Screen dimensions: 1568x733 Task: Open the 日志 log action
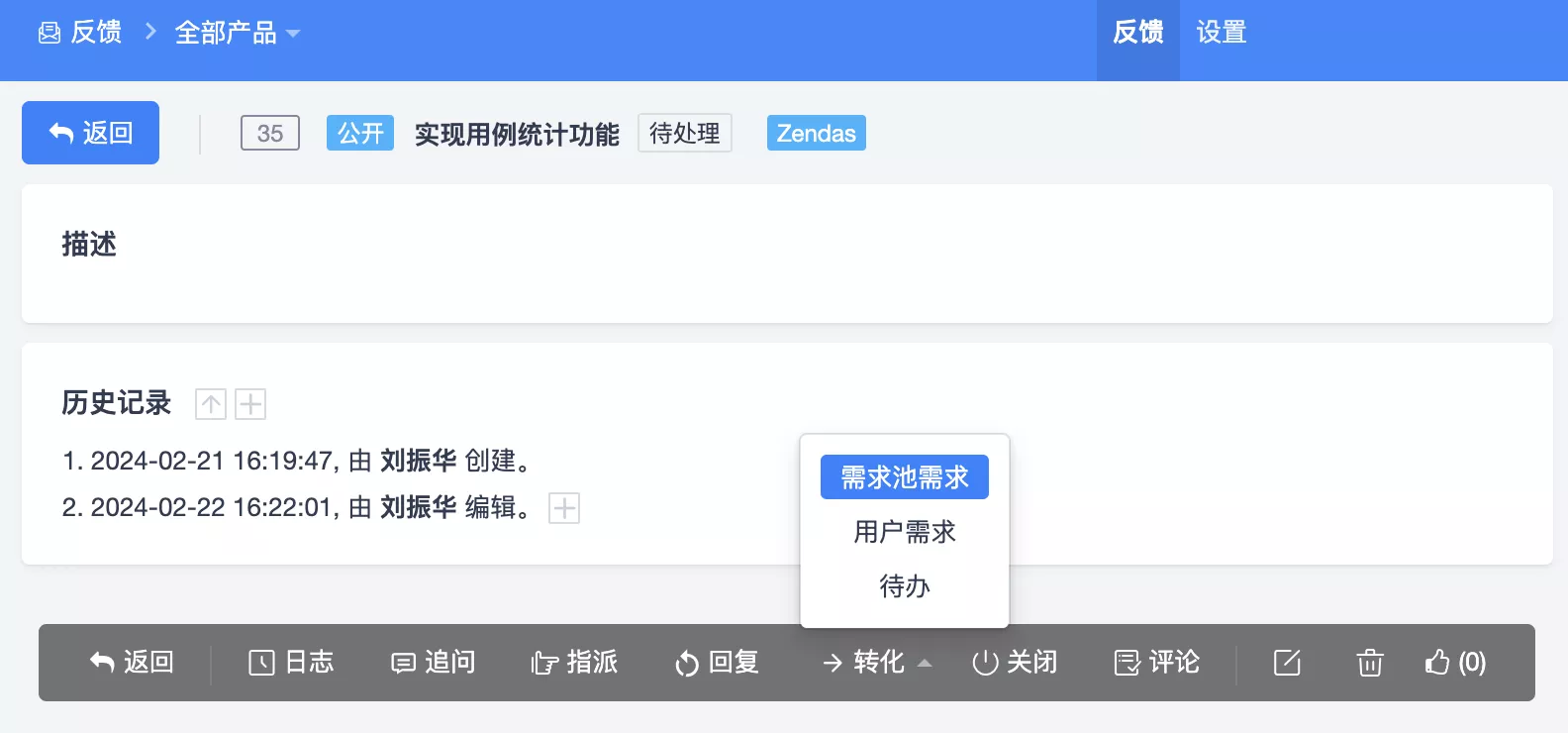tap(291, 663)
